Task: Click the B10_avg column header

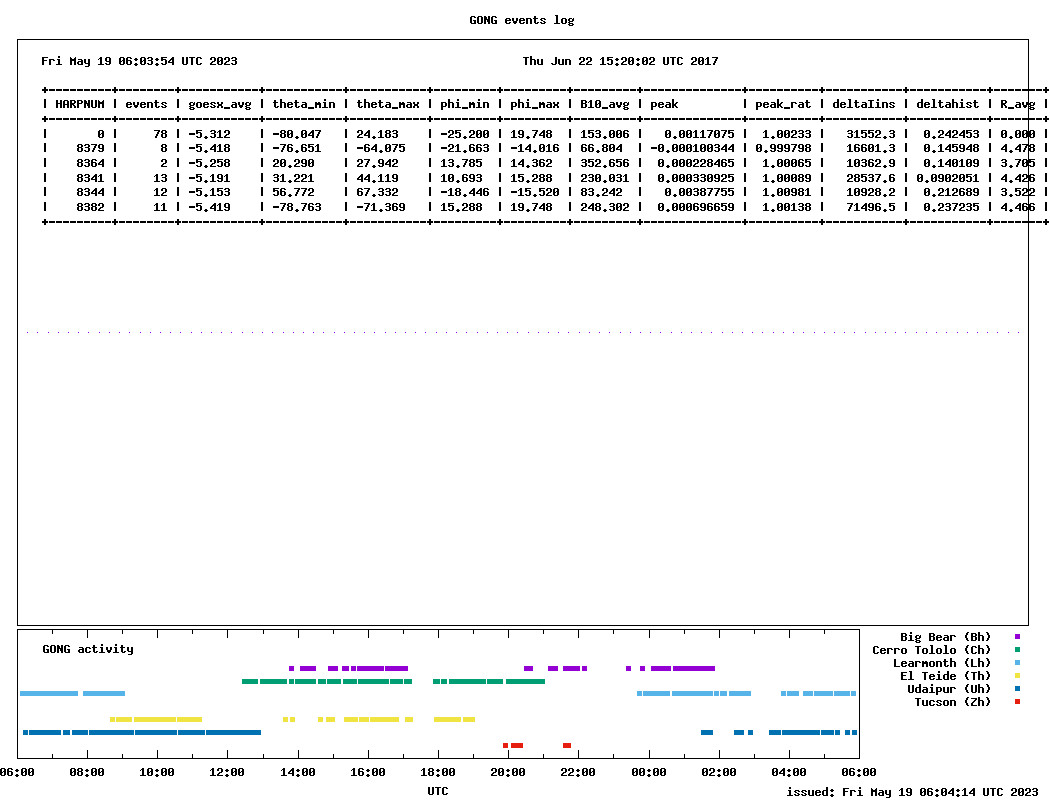Action: tap(605, 104)
